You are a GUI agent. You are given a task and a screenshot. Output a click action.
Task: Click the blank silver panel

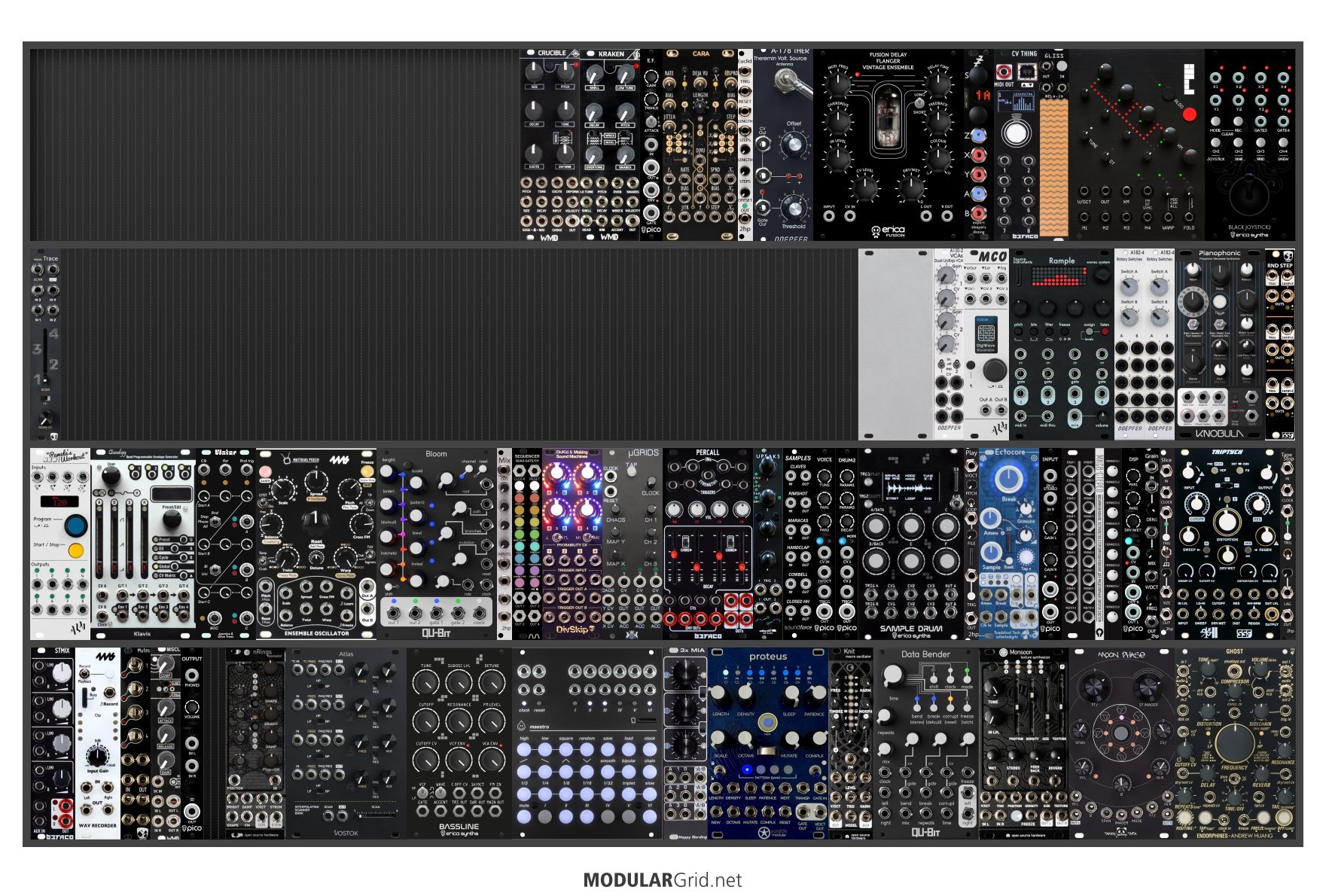pyautogui.click(x=896, y=344)
